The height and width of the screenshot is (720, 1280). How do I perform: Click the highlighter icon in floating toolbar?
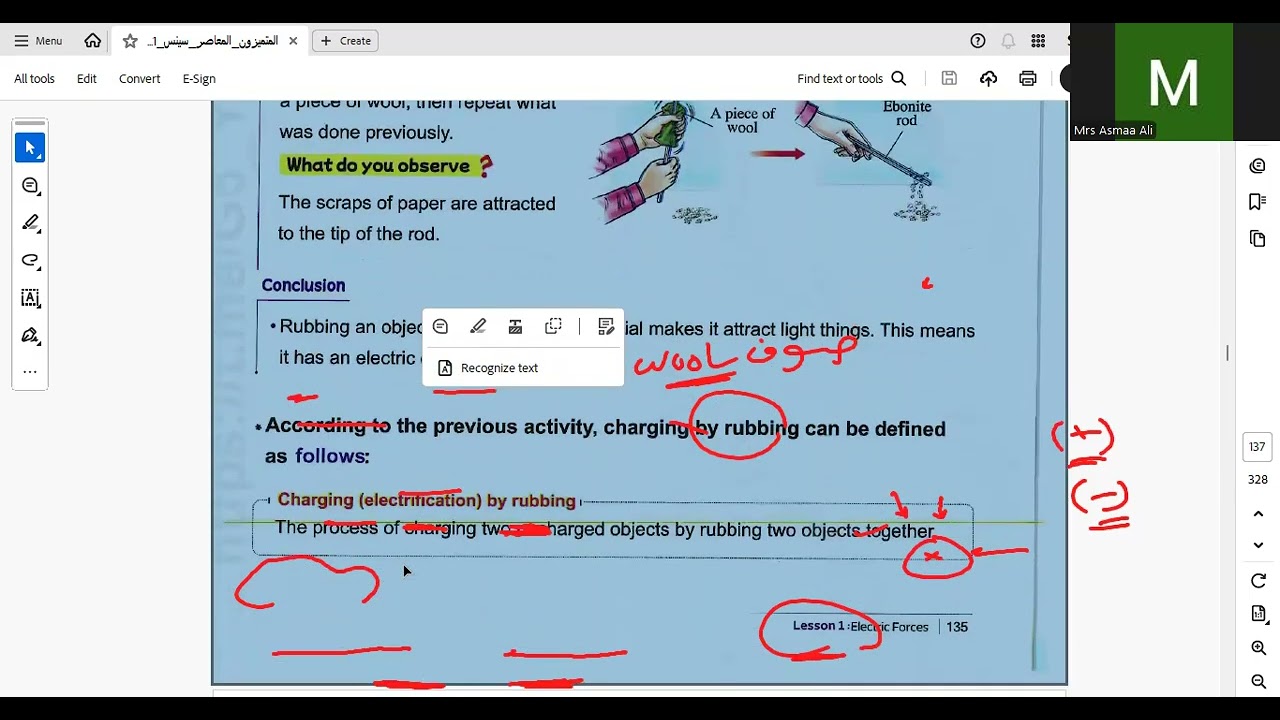478,327
